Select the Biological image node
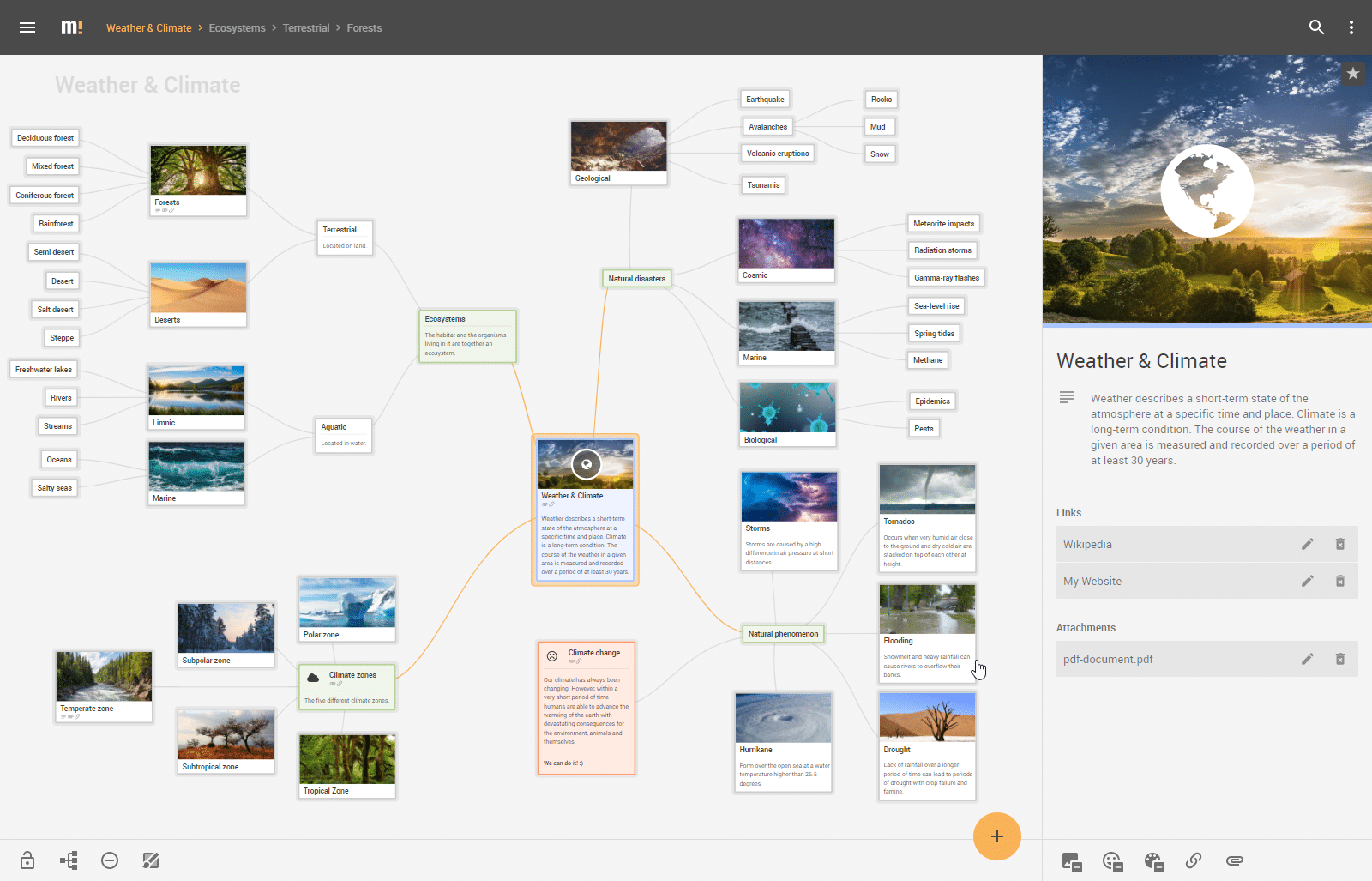Screen dimensions: 1372x881 pyautogui.click(x=787, y=414)
